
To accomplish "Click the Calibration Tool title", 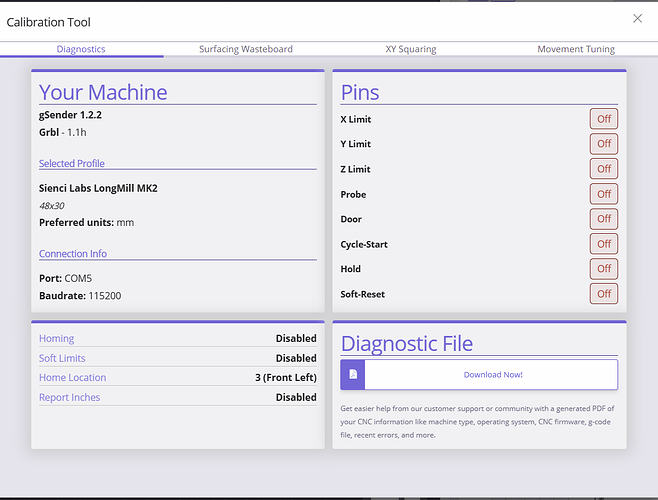I will (x=49, y=22).
